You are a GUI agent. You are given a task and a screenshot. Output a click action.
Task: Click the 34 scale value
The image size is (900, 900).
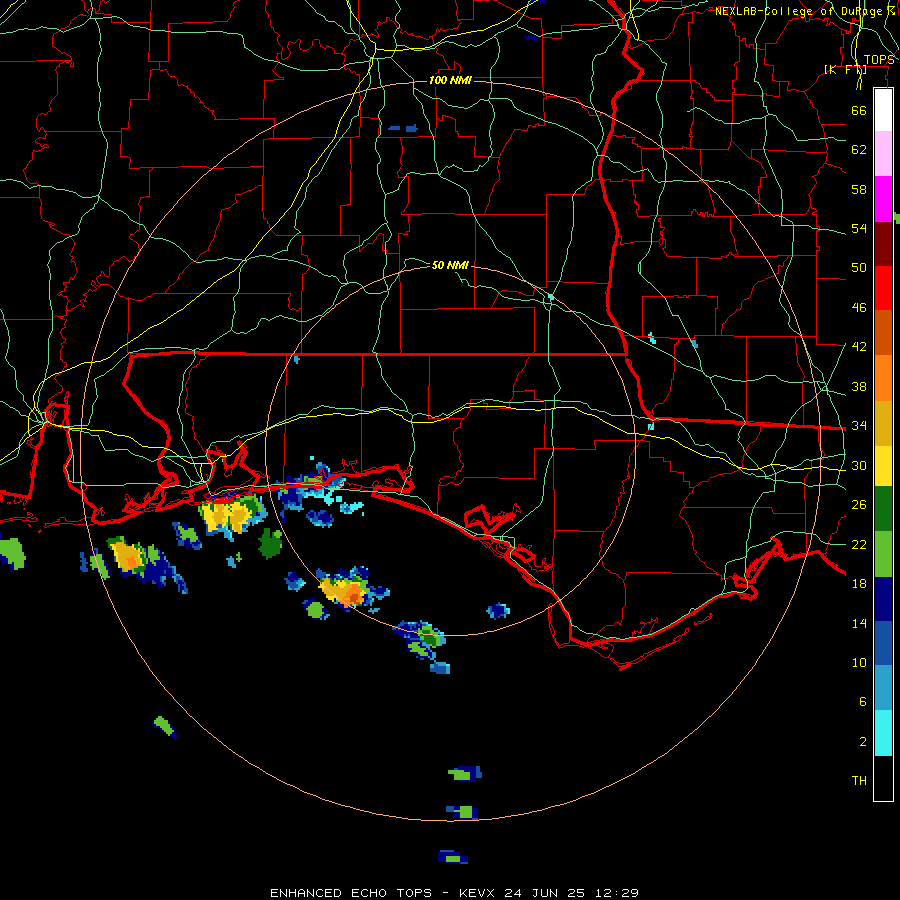pyautogui.click(x=859, y=426)
